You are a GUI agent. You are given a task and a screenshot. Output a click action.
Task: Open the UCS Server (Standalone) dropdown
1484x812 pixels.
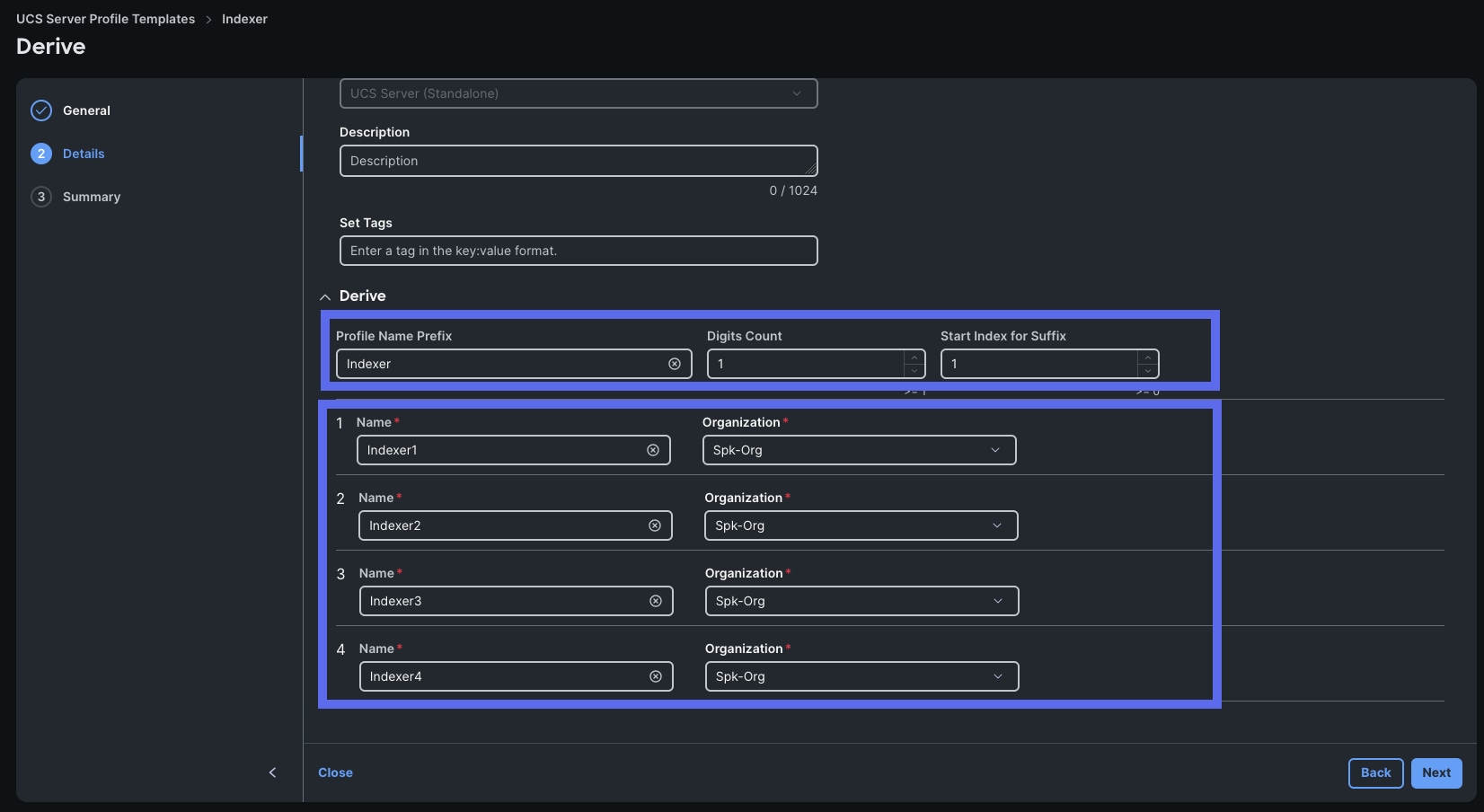(796, 93)
